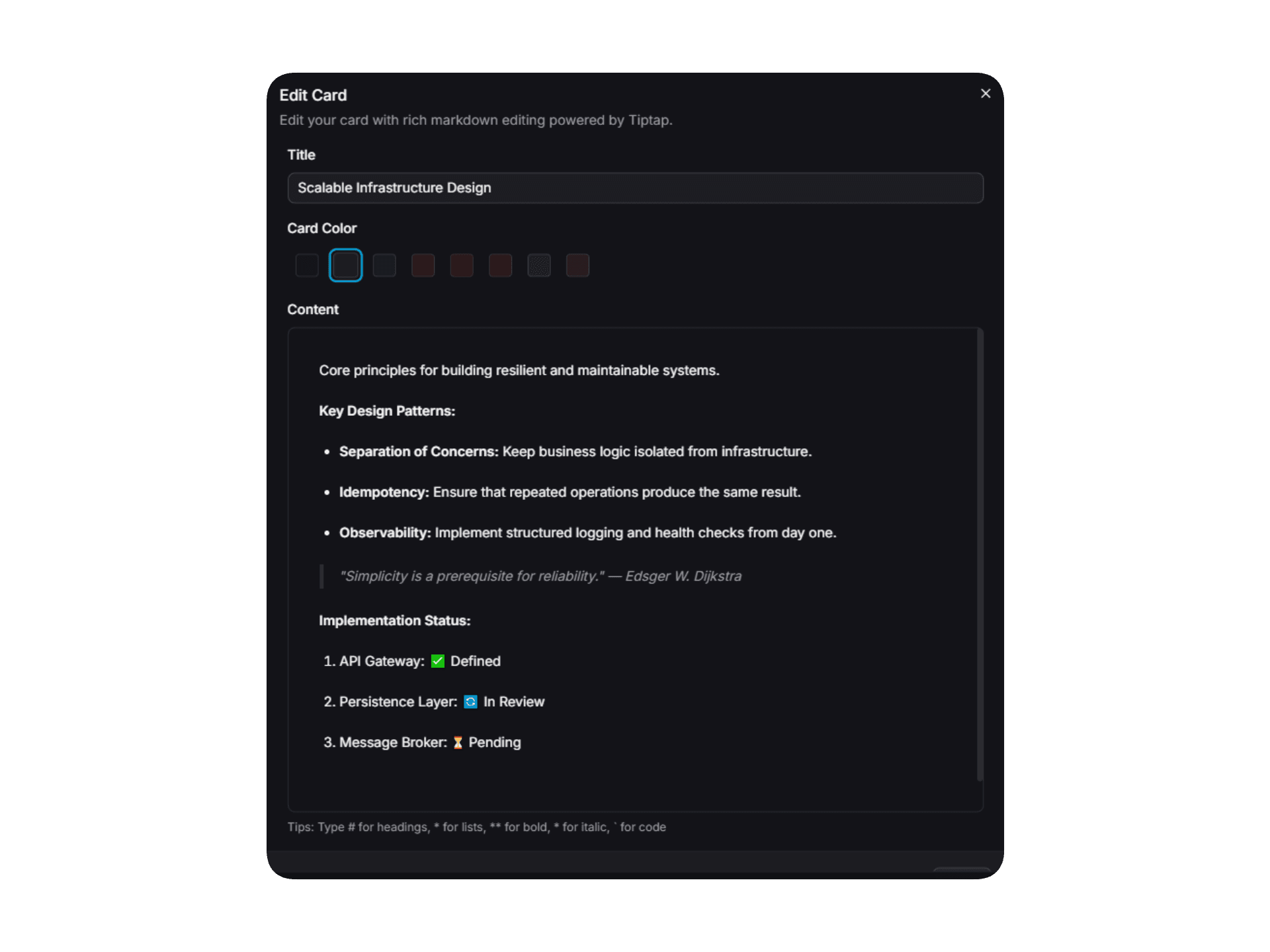This screenshot has height=952, width=1270.
Task: Select the refresh icon next to "In Review"
Action: (x=470, y=701)
